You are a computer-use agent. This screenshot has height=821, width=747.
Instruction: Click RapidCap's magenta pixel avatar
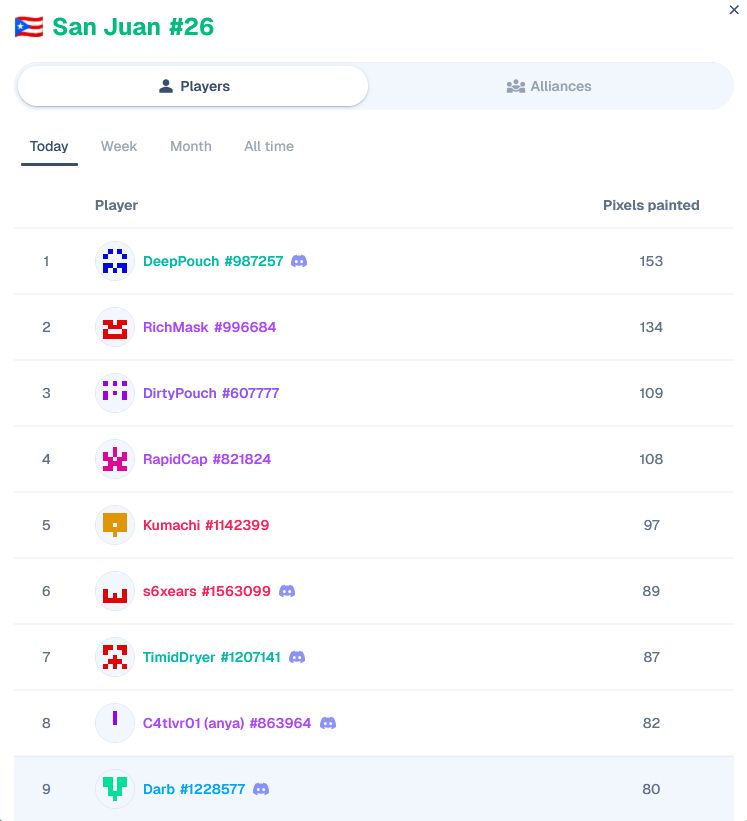pos(115,459)
